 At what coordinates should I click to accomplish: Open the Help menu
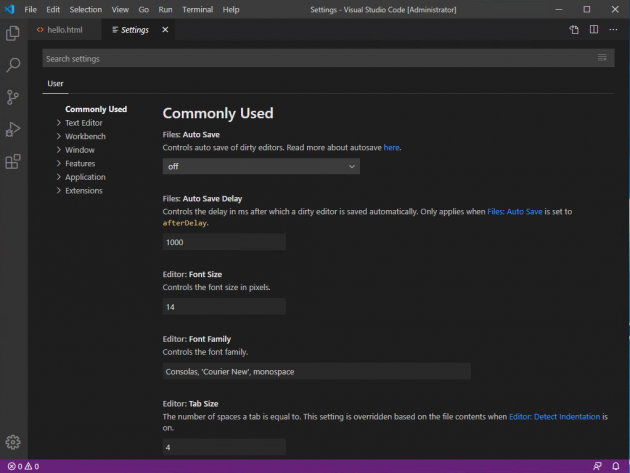[x=231, y=9]
